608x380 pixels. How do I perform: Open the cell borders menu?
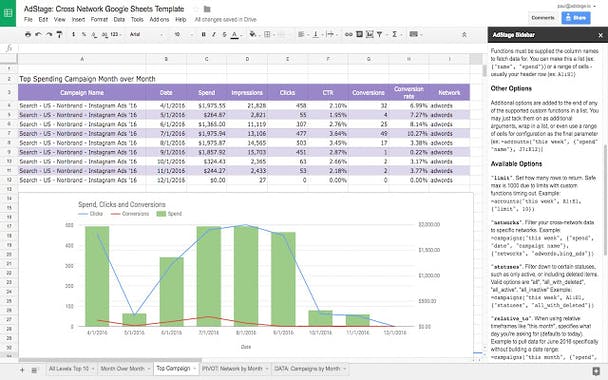(268, 35)
